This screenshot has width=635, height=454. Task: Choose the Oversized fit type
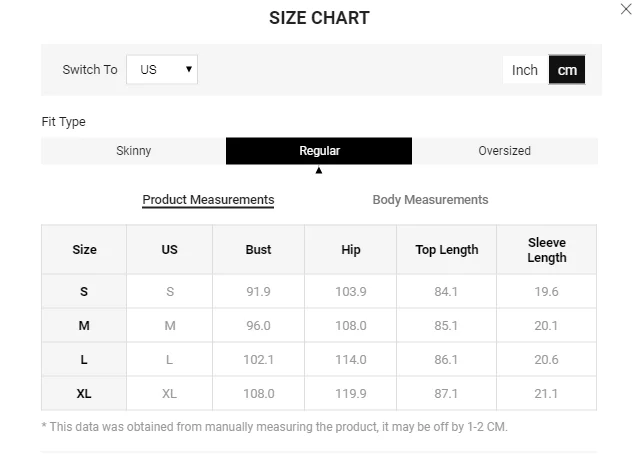pos(504,151)
